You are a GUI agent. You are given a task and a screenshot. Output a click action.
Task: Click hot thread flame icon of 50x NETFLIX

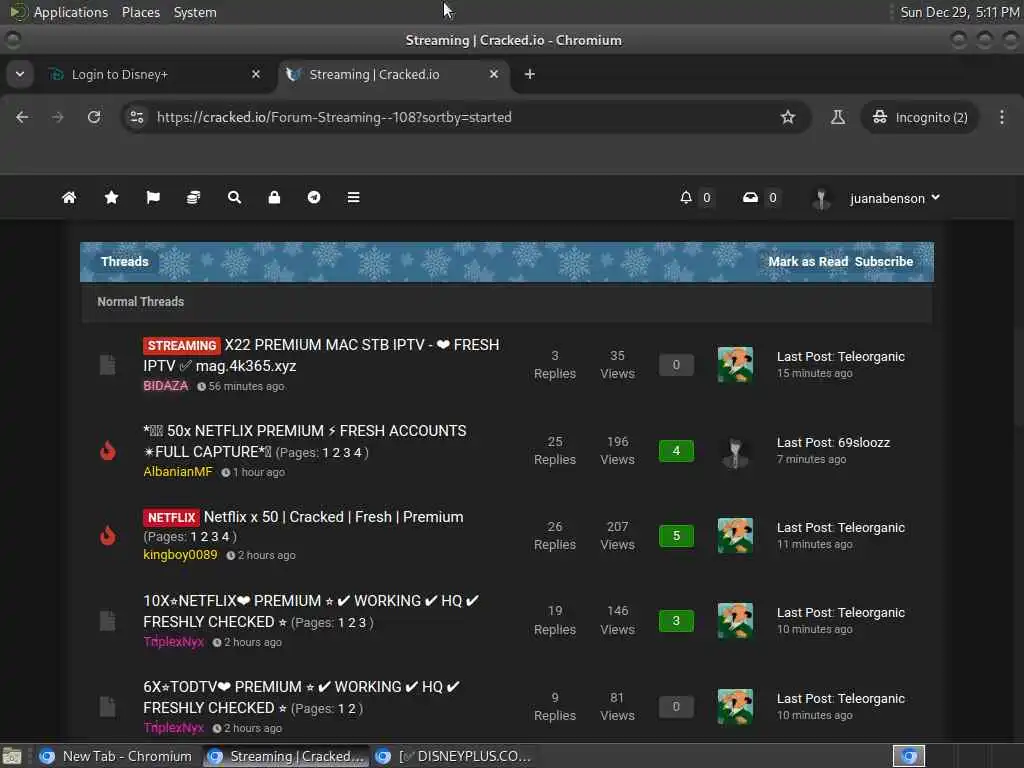point(108,451)
